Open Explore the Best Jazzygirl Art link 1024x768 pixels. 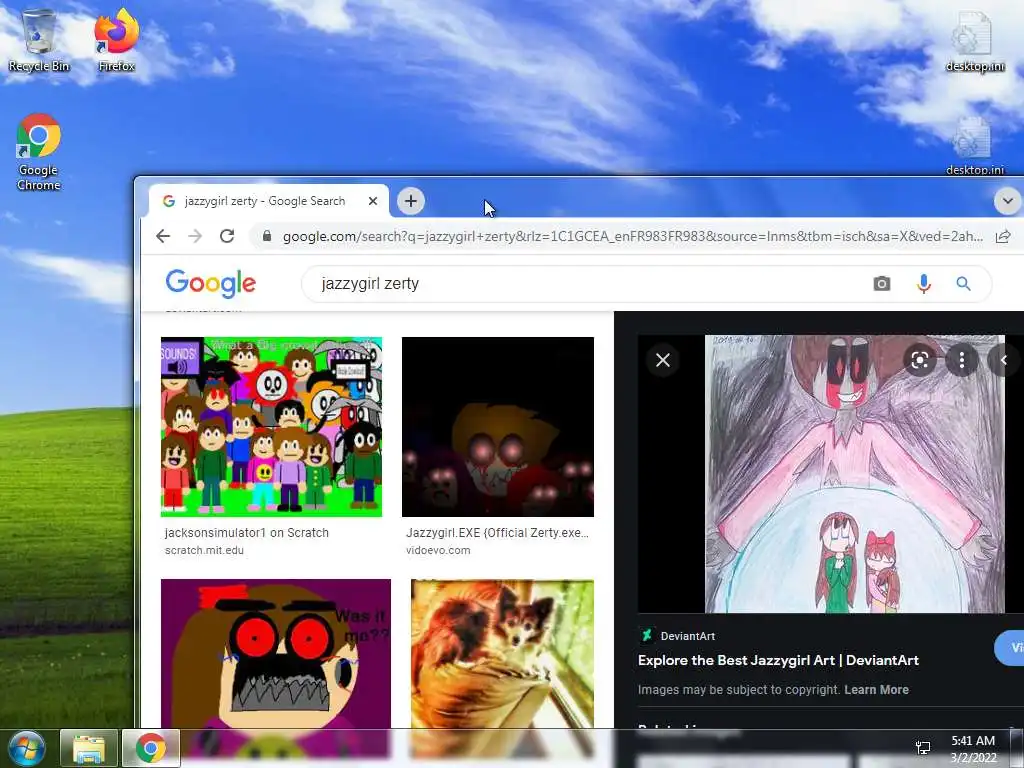click(x=778, y=660)
